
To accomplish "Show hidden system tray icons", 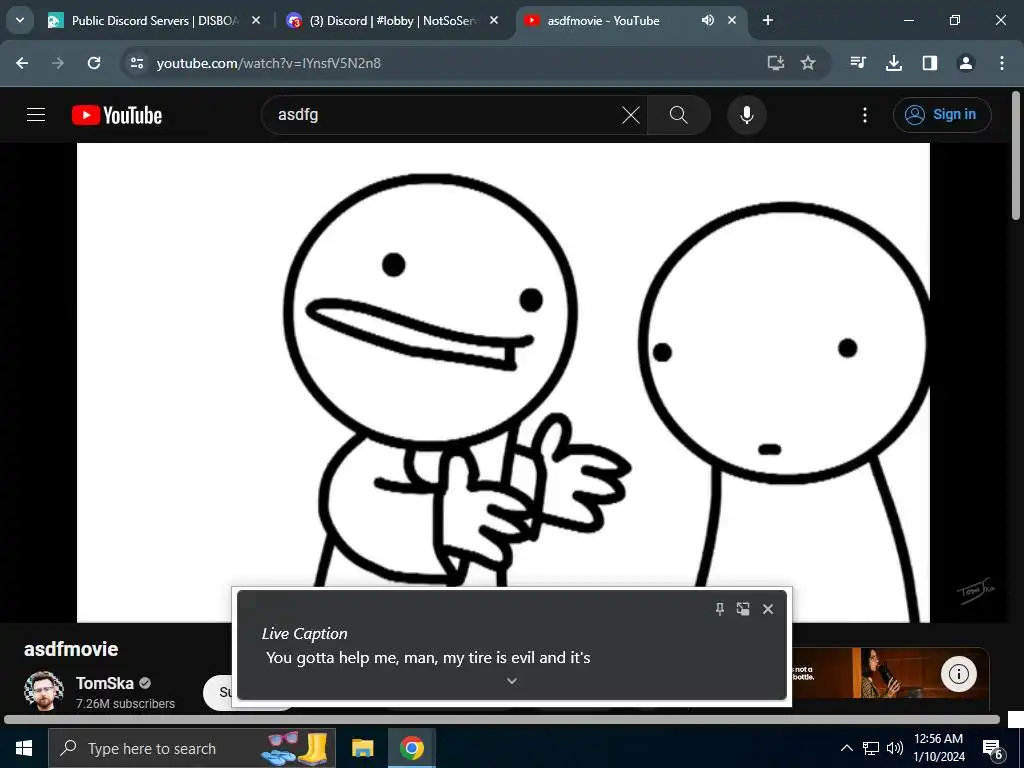I will tap(846, 748).
